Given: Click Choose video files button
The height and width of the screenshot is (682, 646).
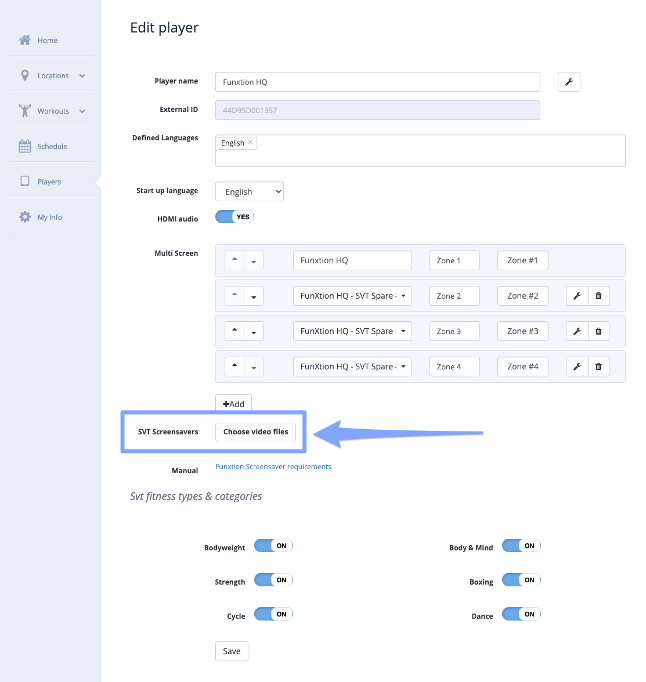Looking at the screenshot, I should click(256, 432).
